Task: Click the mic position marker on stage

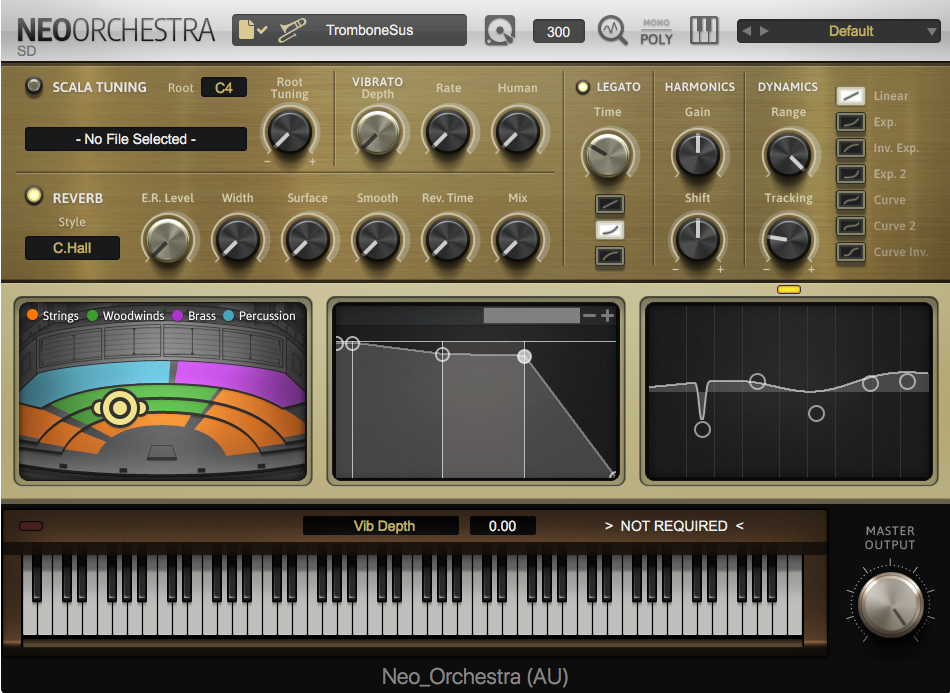Action: (x=119, y=408)
